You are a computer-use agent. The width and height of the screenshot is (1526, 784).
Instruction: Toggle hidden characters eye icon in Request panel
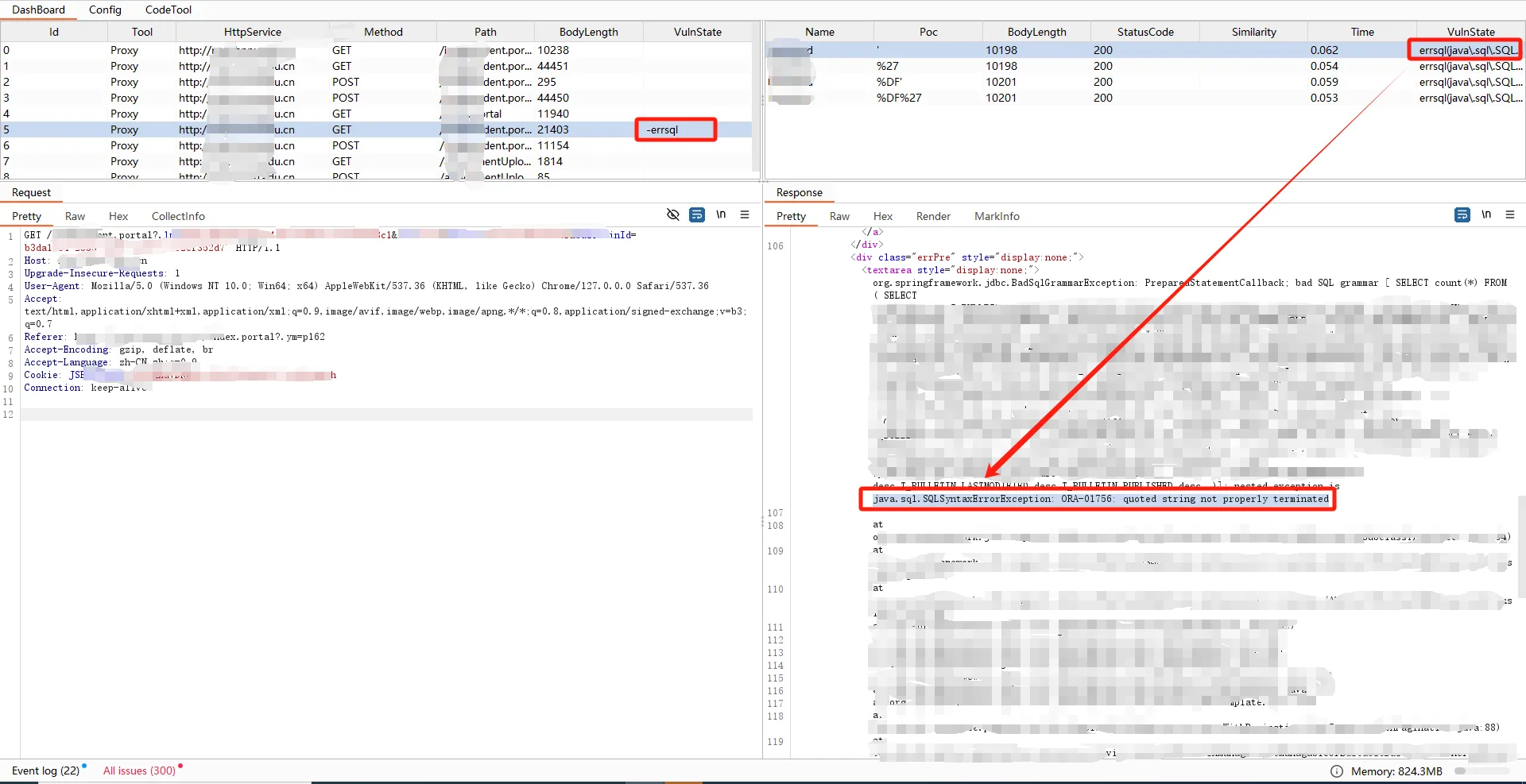point(672,214)
